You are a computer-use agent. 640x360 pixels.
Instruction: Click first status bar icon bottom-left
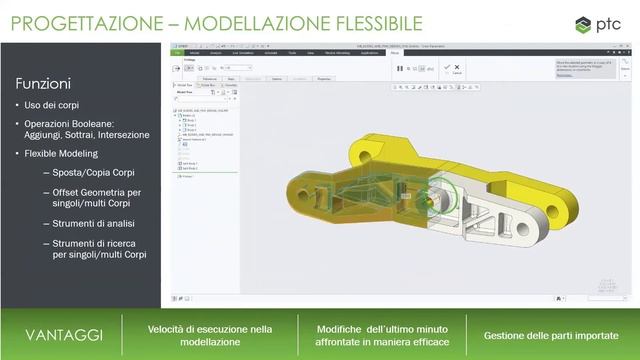point(174,299)
